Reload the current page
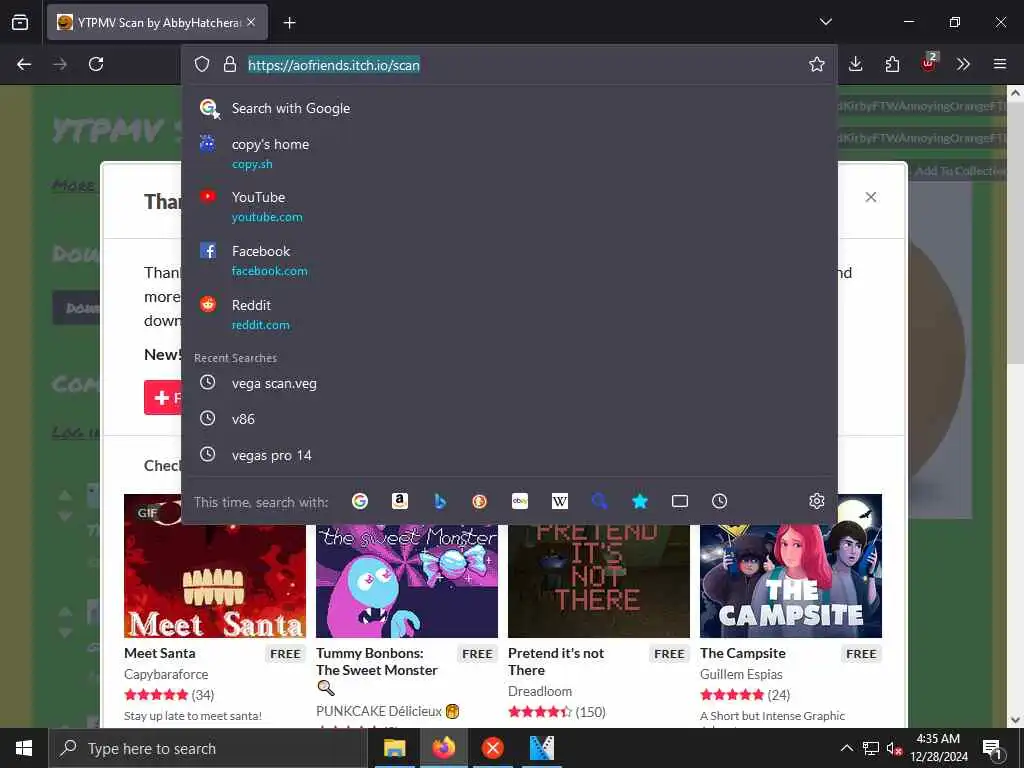The height and width of the screenshot is (768, 1024). point(96,64)
